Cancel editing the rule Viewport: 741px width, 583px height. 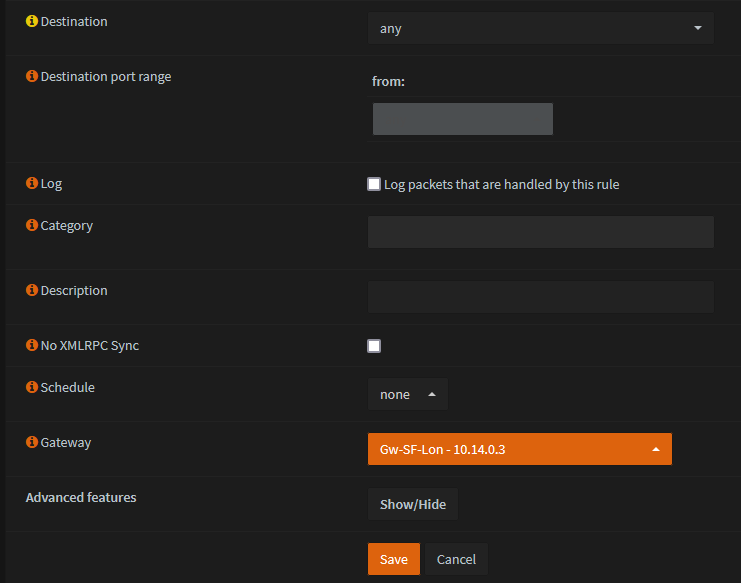point(456,559)
